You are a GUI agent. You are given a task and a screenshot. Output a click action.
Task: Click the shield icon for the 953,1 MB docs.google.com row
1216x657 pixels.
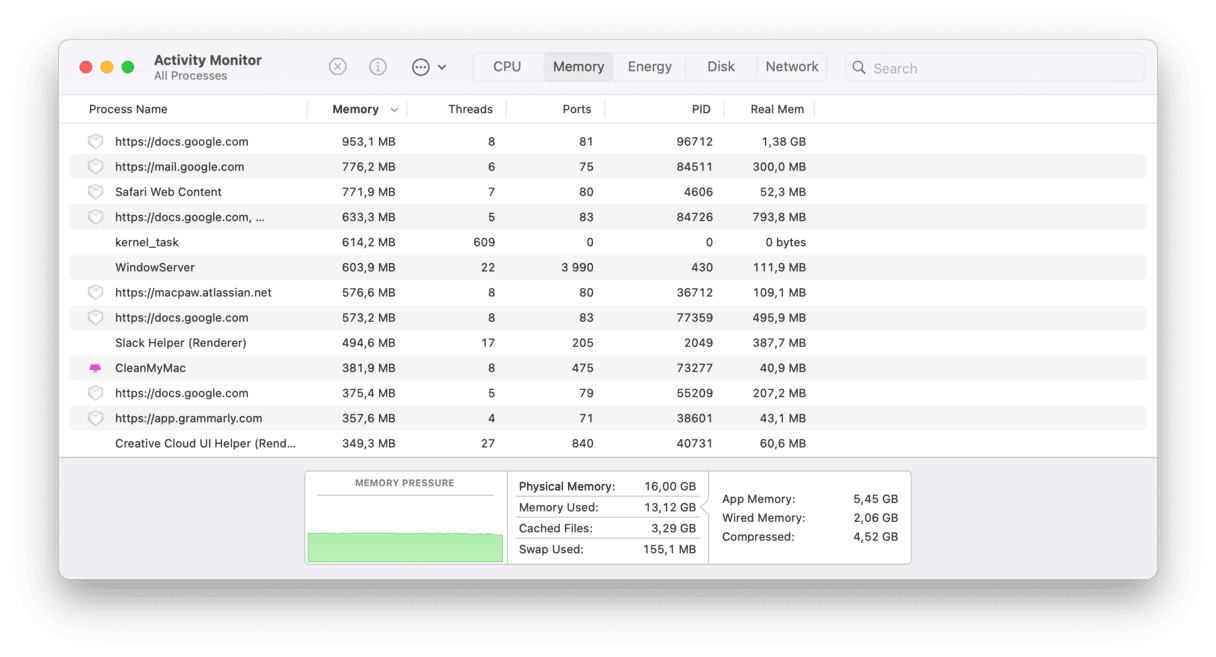[96, 142]
